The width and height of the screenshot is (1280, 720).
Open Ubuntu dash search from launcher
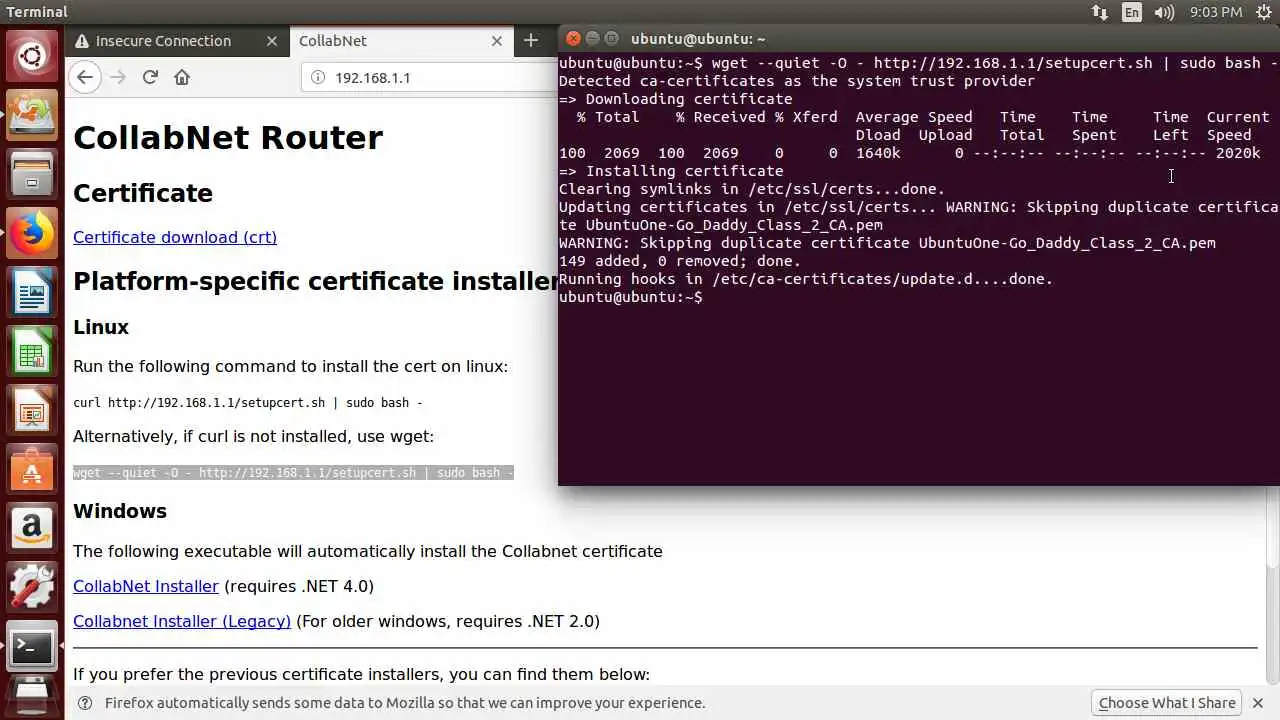pos(32,55)
